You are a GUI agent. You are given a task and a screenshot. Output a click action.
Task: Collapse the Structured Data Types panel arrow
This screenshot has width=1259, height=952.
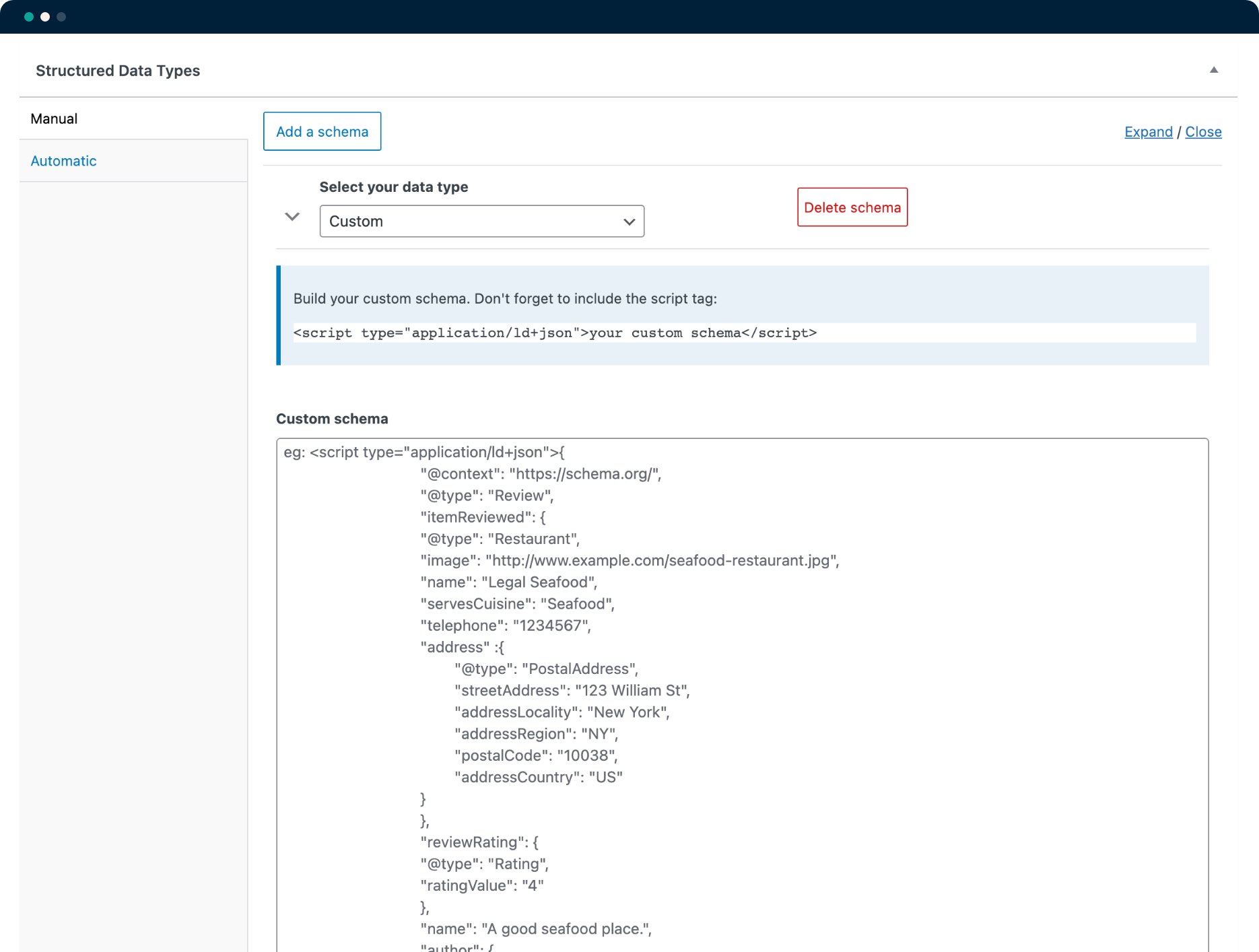point(1214,70)
